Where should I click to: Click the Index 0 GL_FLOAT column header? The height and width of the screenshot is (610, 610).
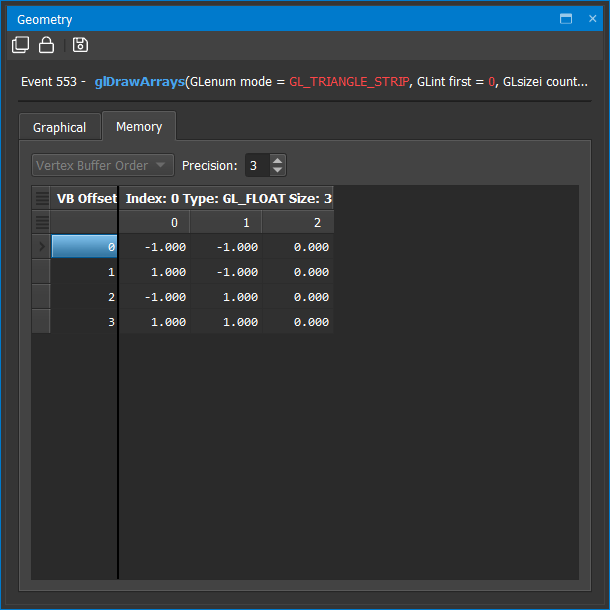point(228,198)
